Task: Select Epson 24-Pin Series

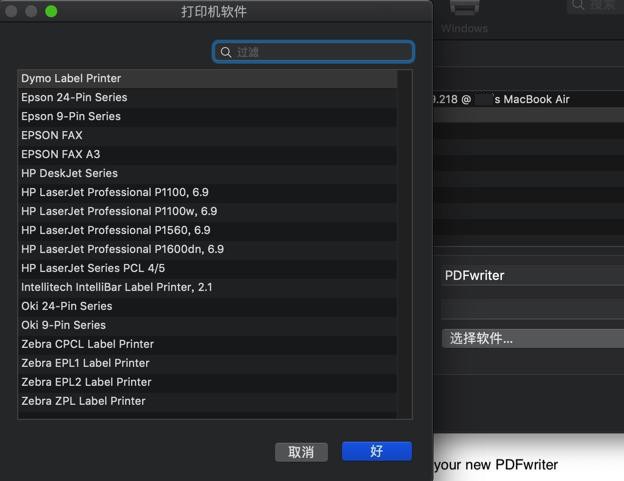Action: click(x=207, y=97)
